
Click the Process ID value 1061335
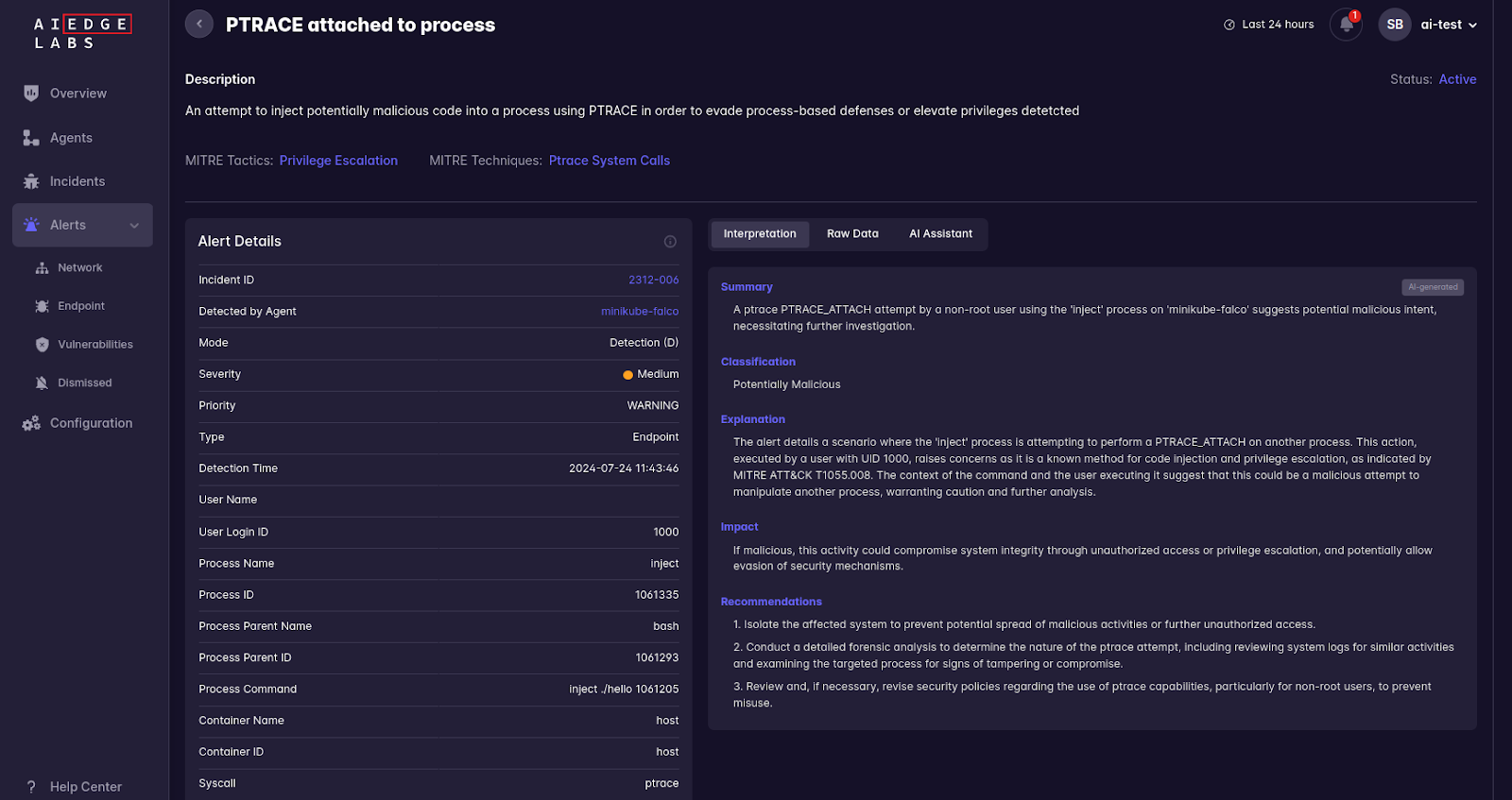(657, 595)
